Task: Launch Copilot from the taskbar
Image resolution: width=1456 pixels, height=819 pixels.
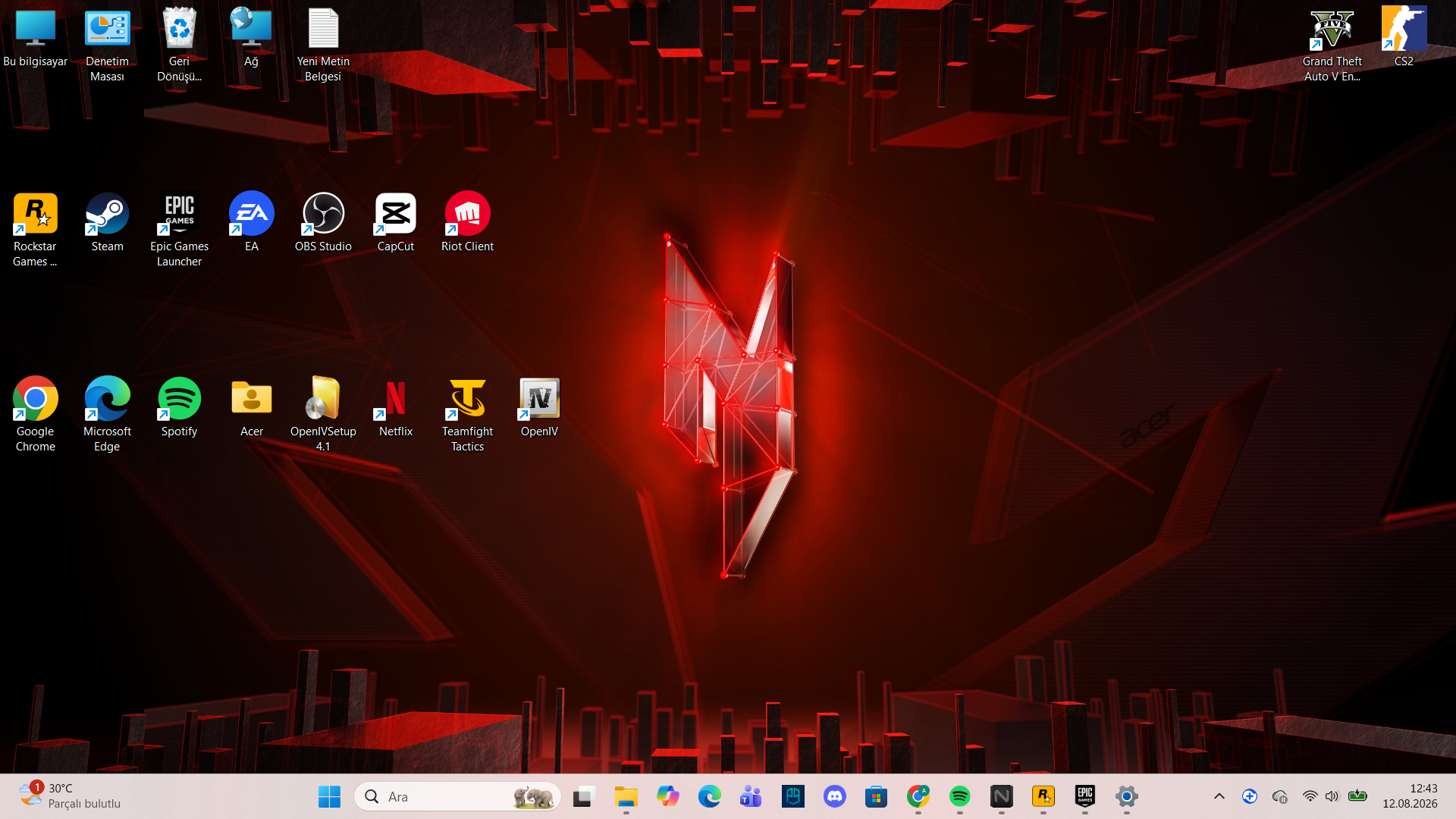Action: point(667,797)
